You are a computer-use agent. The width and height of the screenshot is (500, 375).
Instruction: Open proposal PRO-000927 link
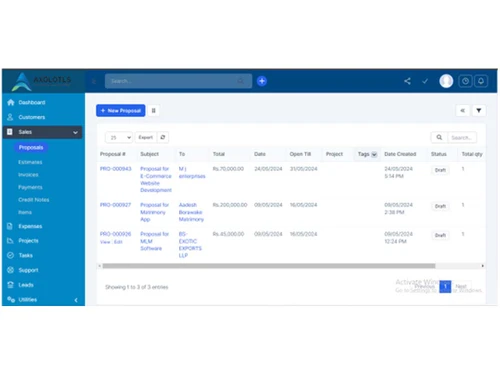tap(115, 205)
